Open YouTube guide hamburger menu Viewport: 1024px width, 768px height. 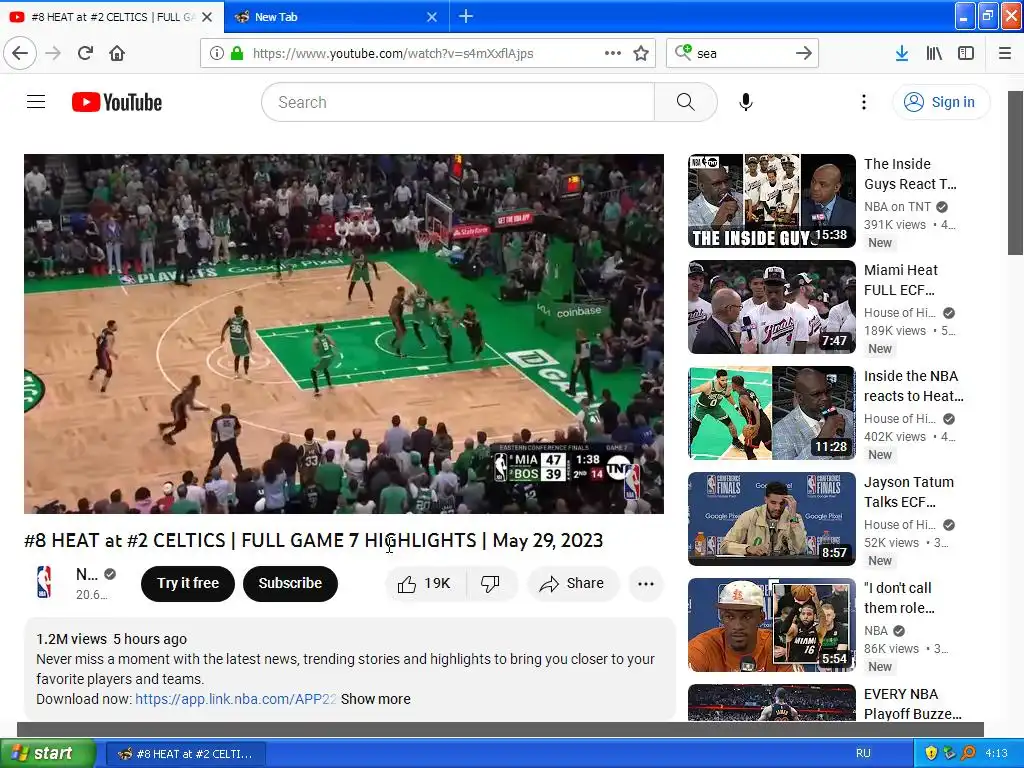click(36, 102)
